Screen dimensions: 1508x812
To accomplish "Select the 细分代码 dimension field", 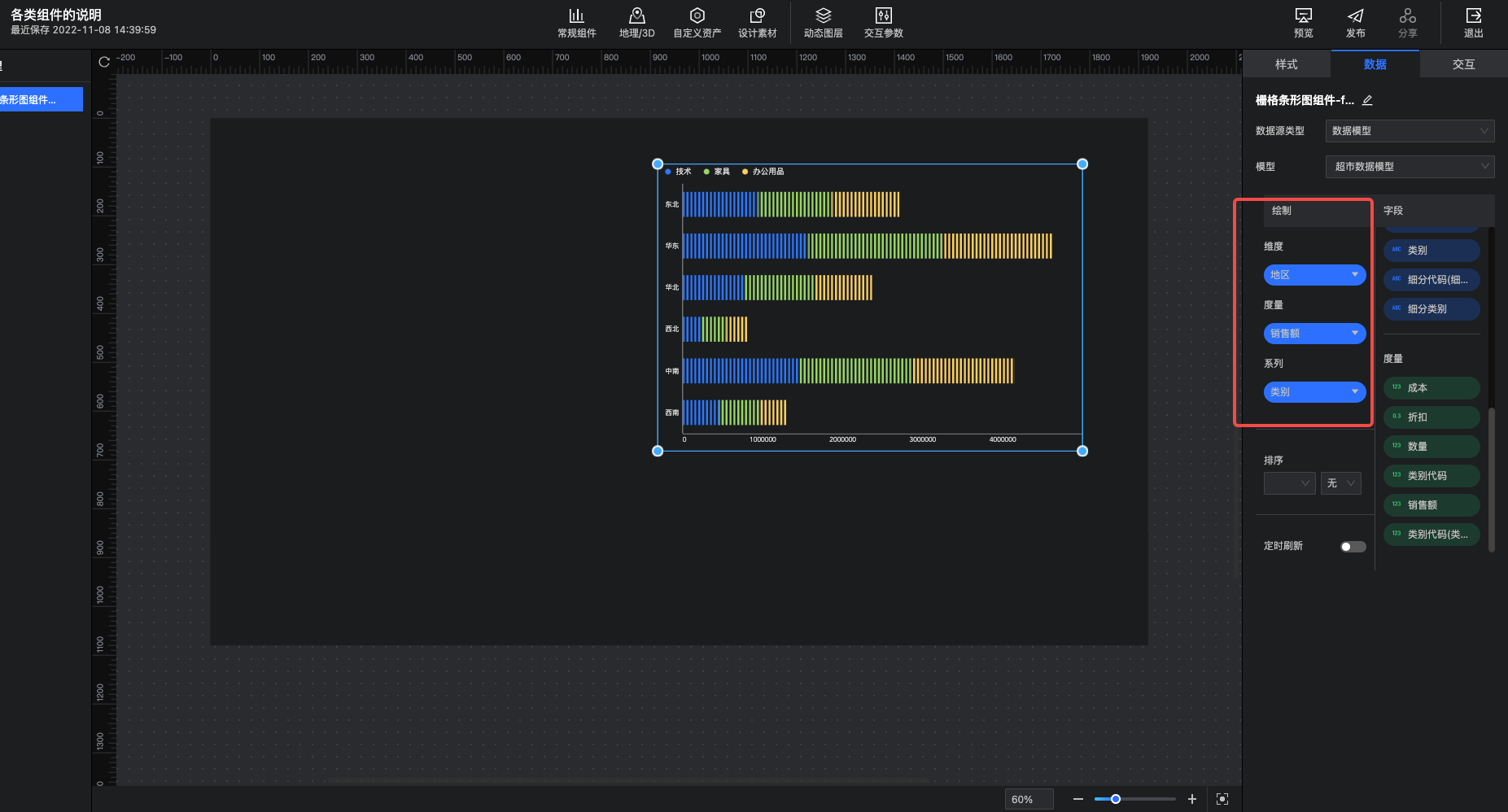I will [x=1432, y=280].
